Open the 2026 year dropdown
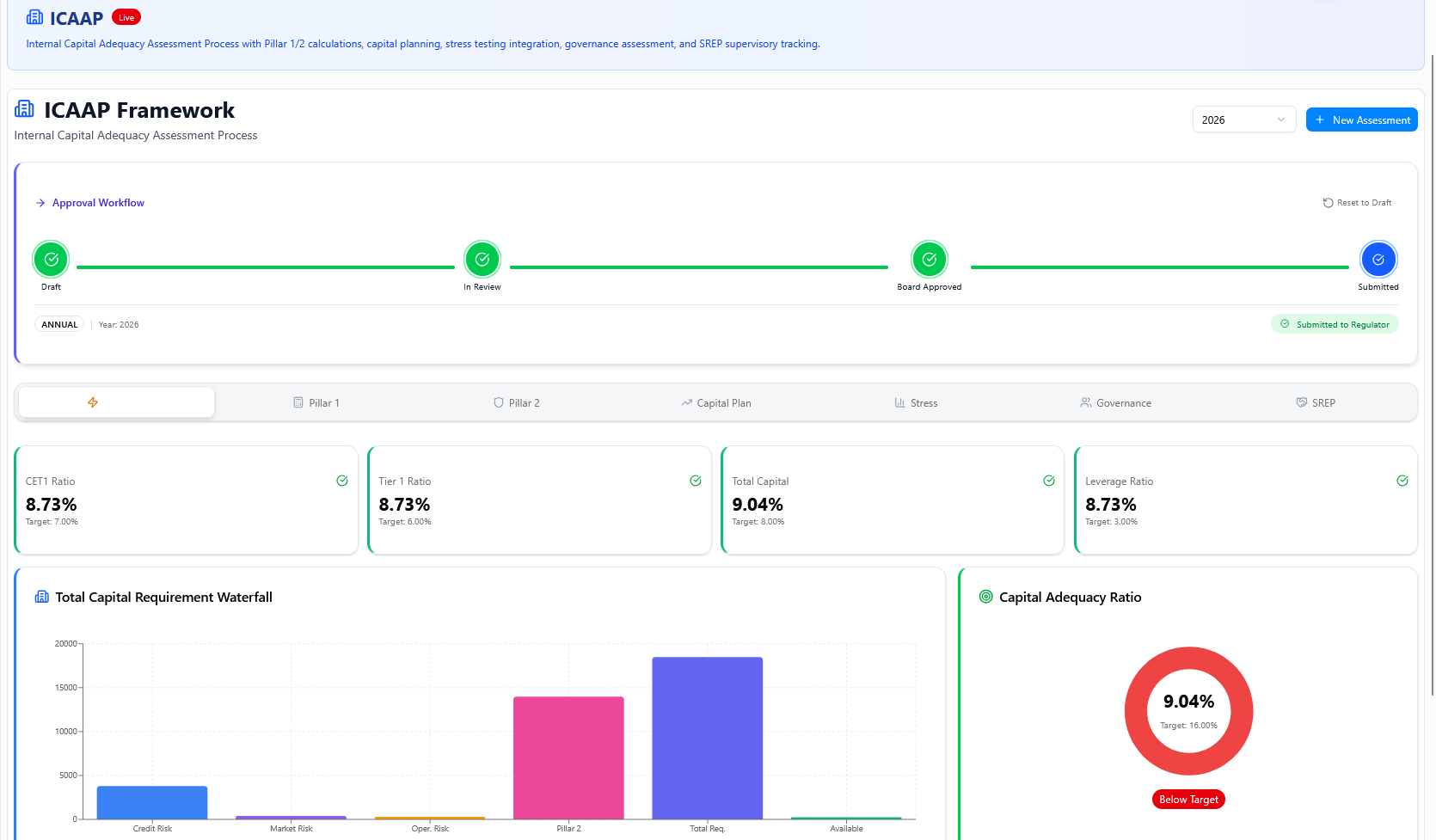The image size is (1436, 840). coord(1243,120)
